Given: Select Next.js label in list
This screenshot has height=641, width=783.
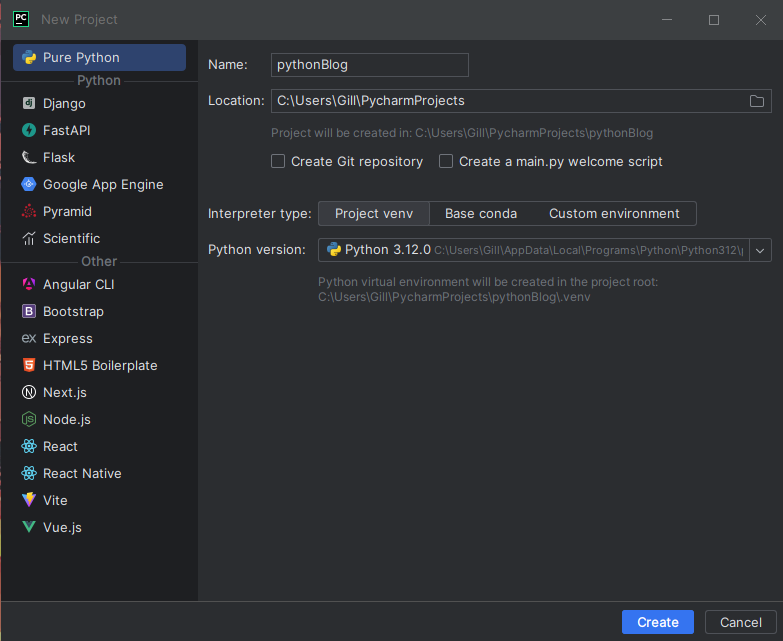Looking at the screenshot, I should [x=65, y=392].
